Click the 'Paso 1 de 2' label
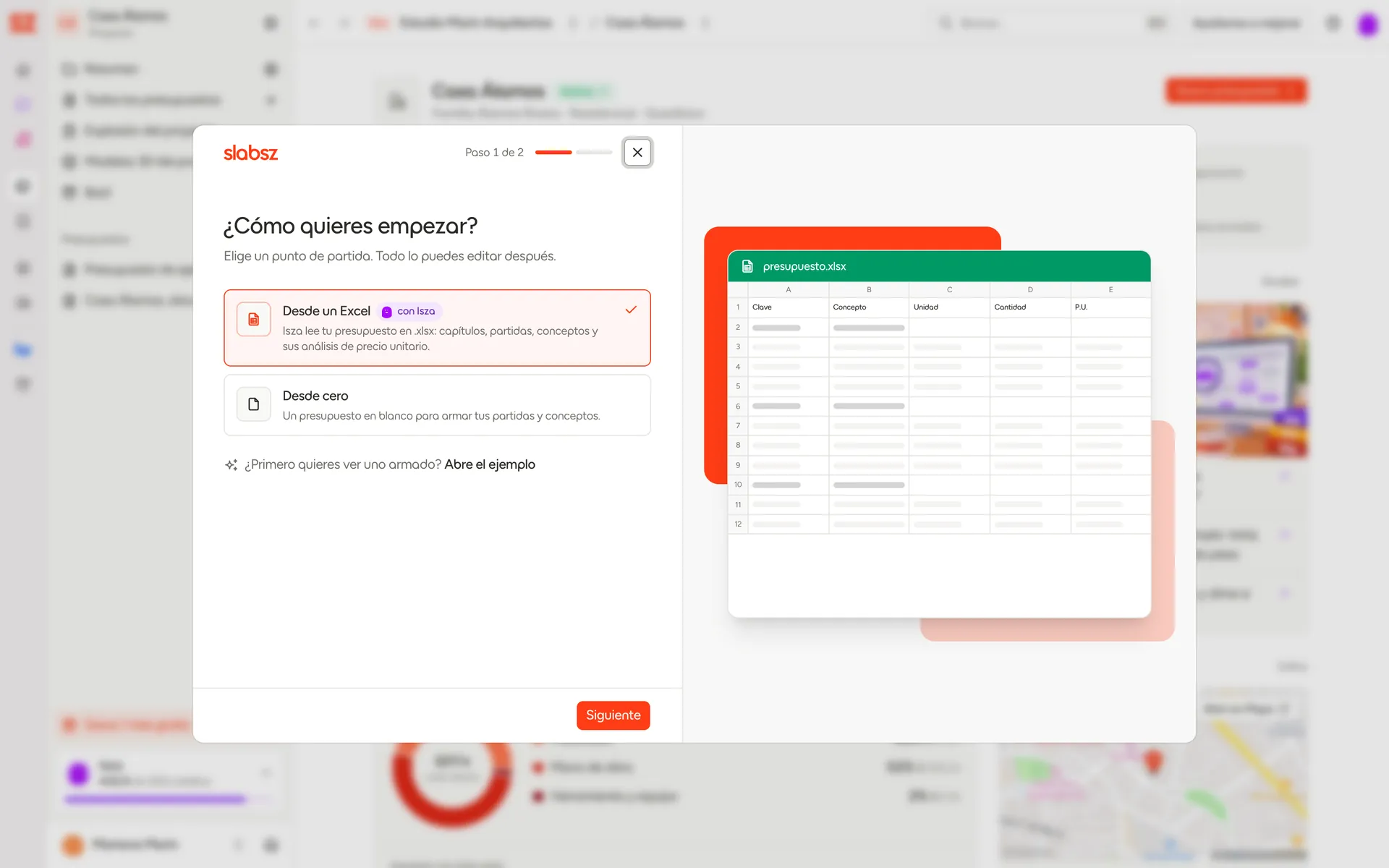Image resolution: width=1389 pixels, height=868 pixels. [494, 153]
